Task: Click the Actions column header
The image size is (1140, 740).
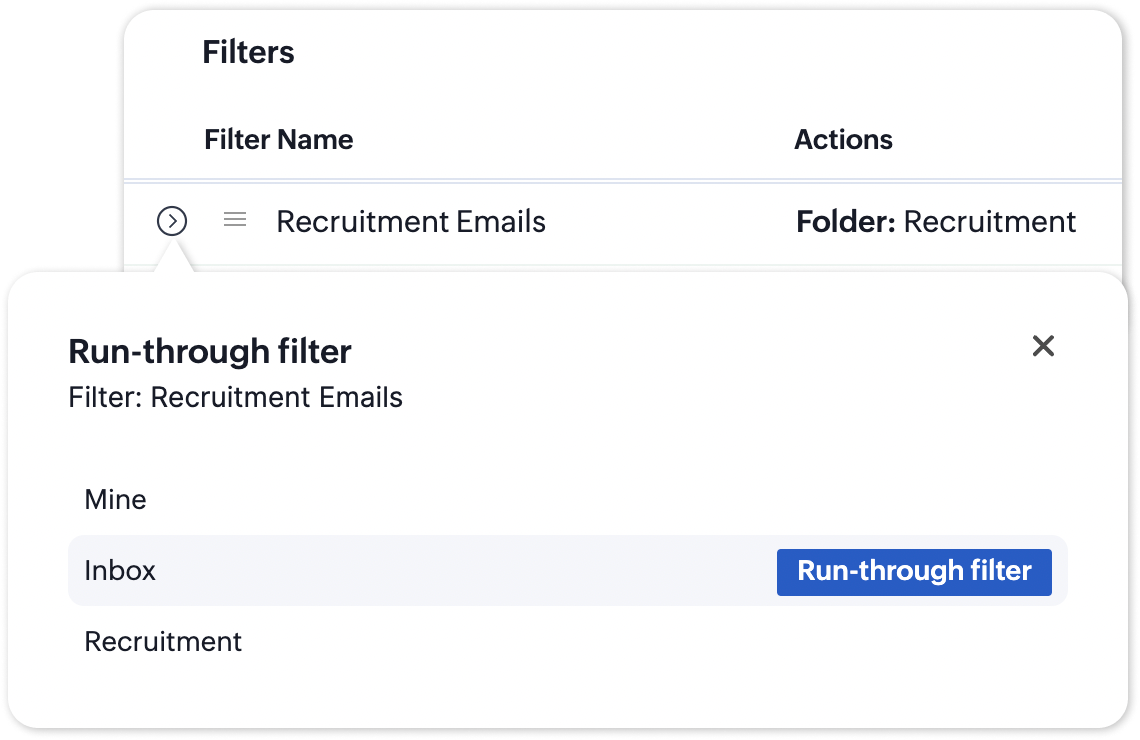Action: click(x=843, y=139)
